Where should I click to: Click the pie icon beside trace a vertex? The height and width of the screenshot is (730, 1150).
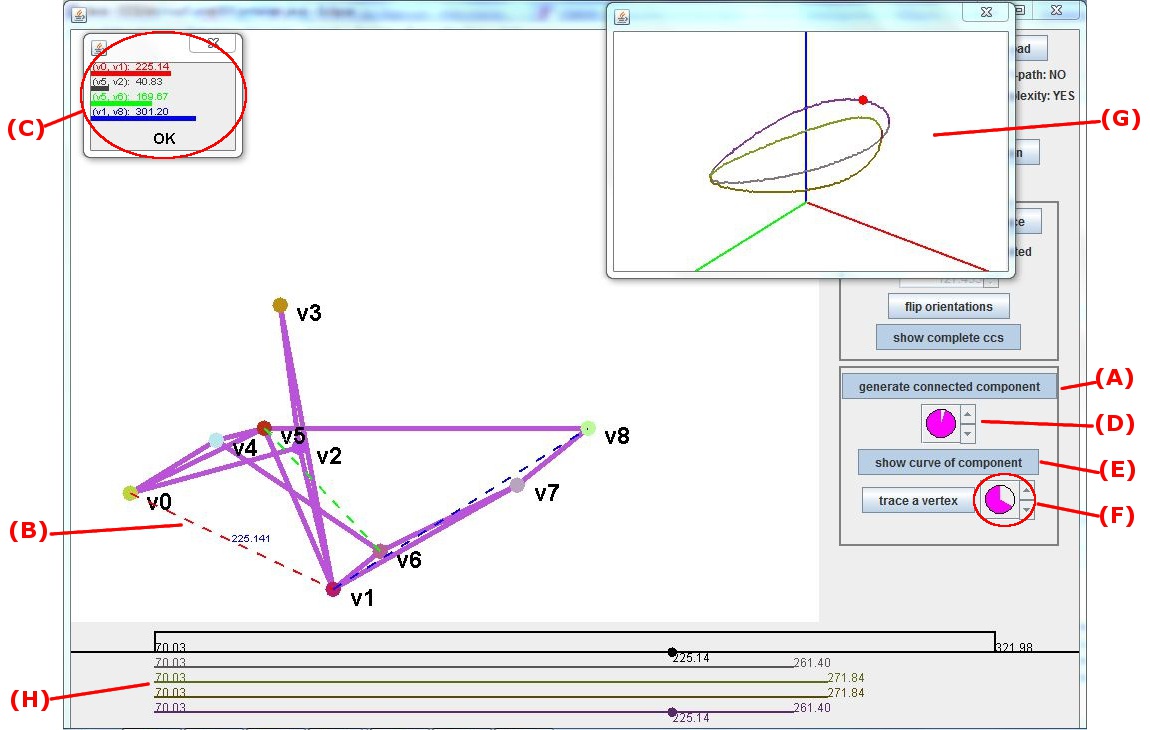click(x=999, y=499)
